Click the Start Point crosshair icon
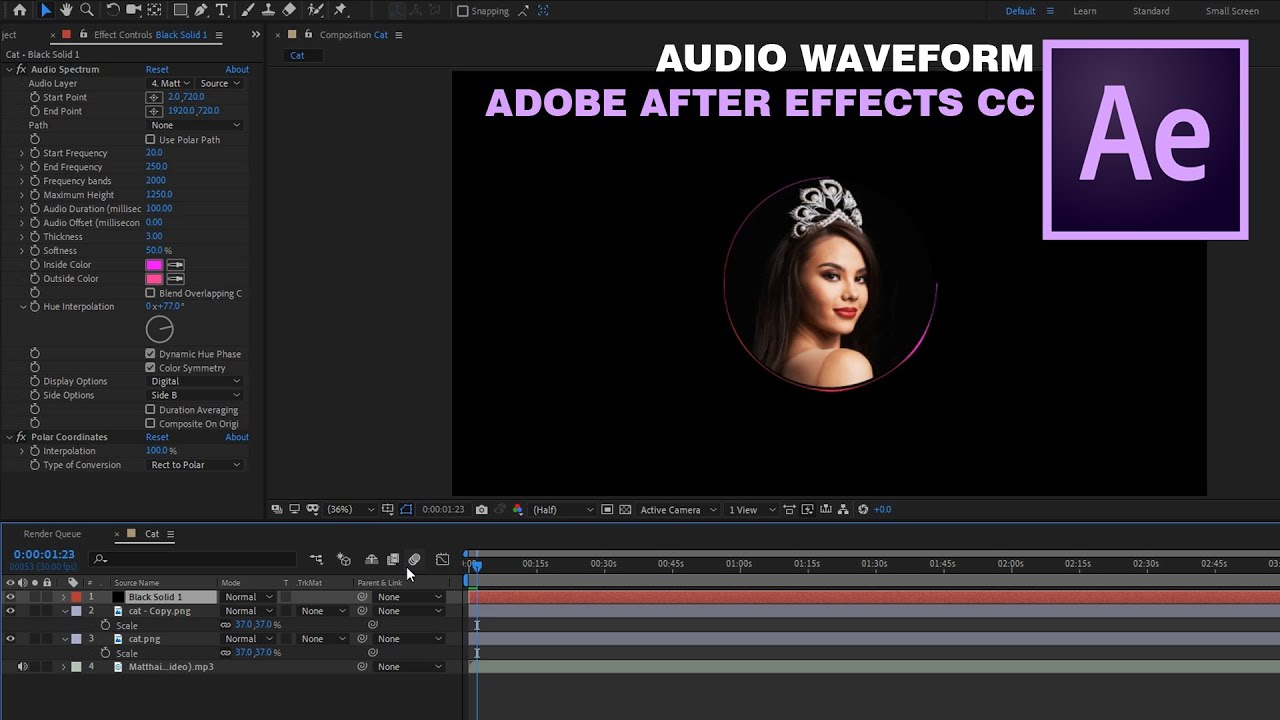Screen dimensions: 1280x720 click(154, 97)
